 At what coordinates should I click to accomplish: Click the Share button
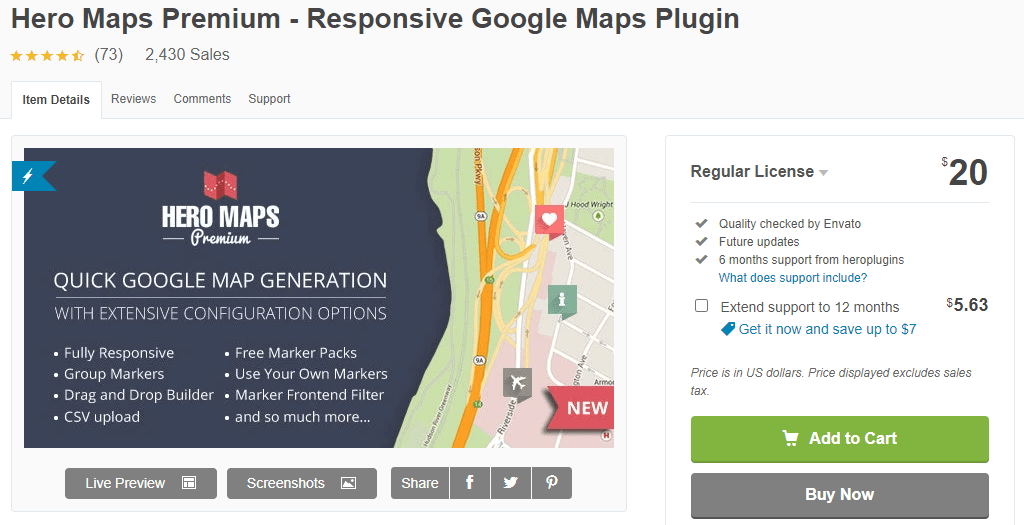click(x=419, y=483)
